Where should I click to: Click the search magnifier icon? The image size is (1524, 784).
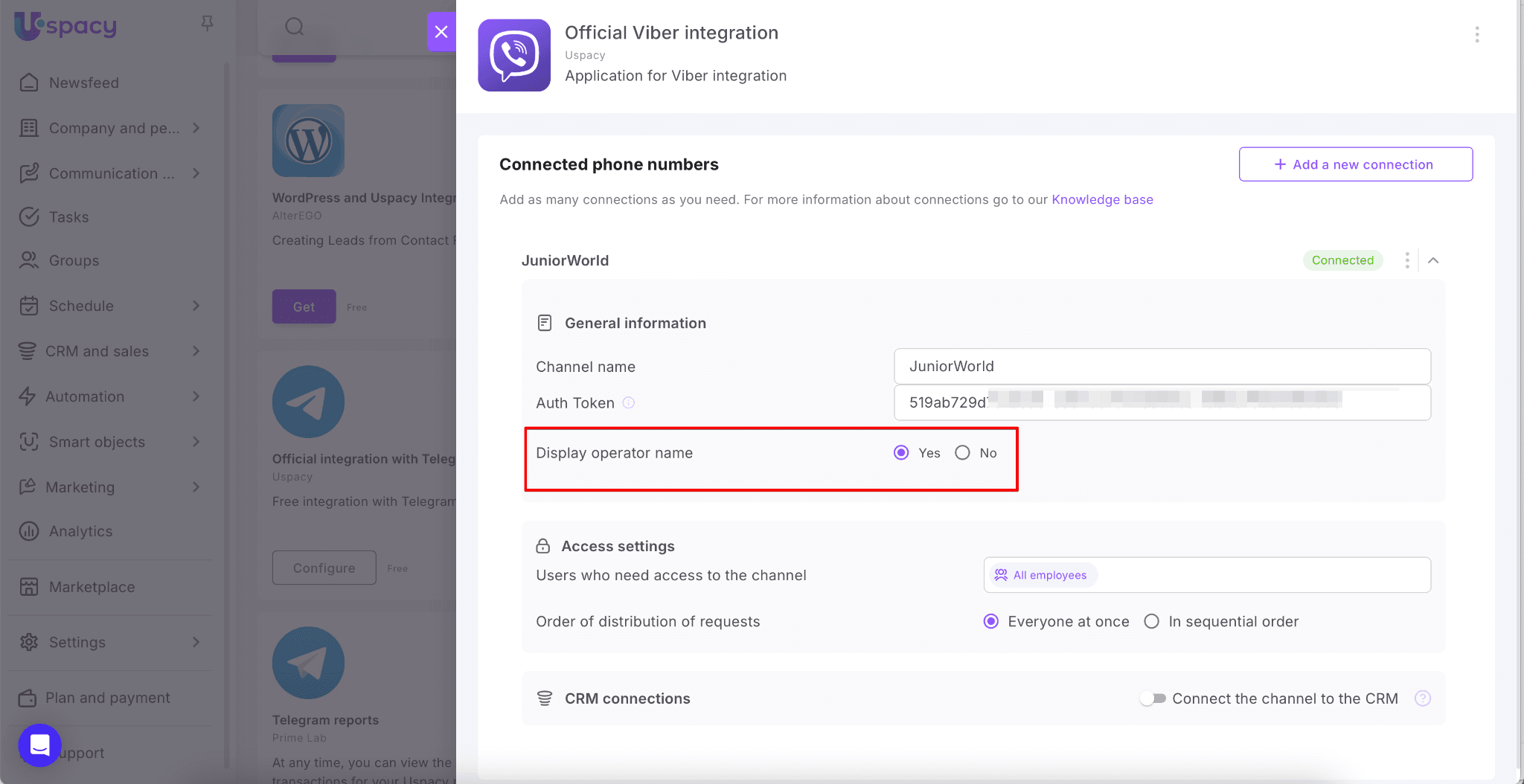(295, 27)
